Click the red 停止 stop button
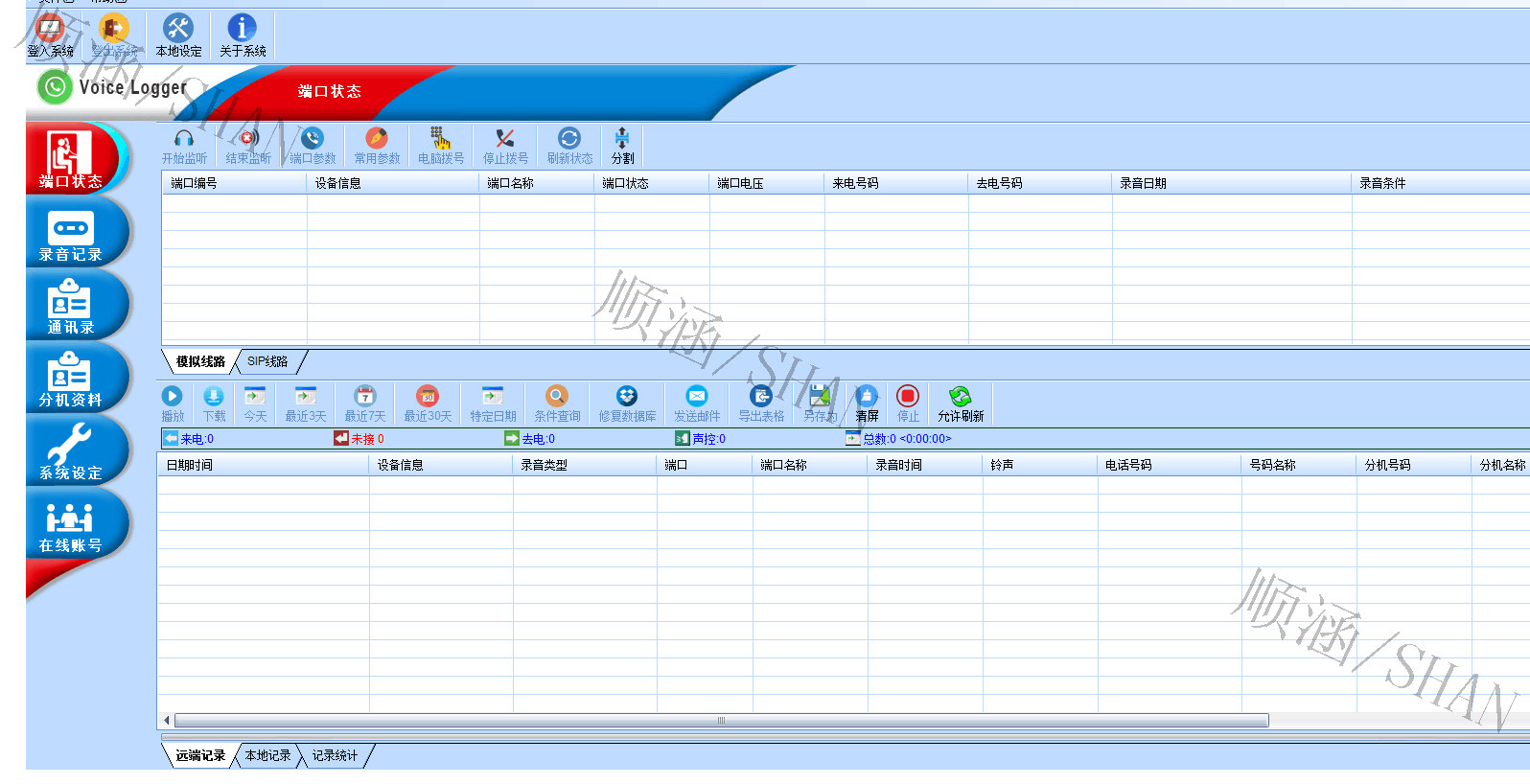Image resolution: width=1530 pixels, height=784 pixels. click(908, 404)
